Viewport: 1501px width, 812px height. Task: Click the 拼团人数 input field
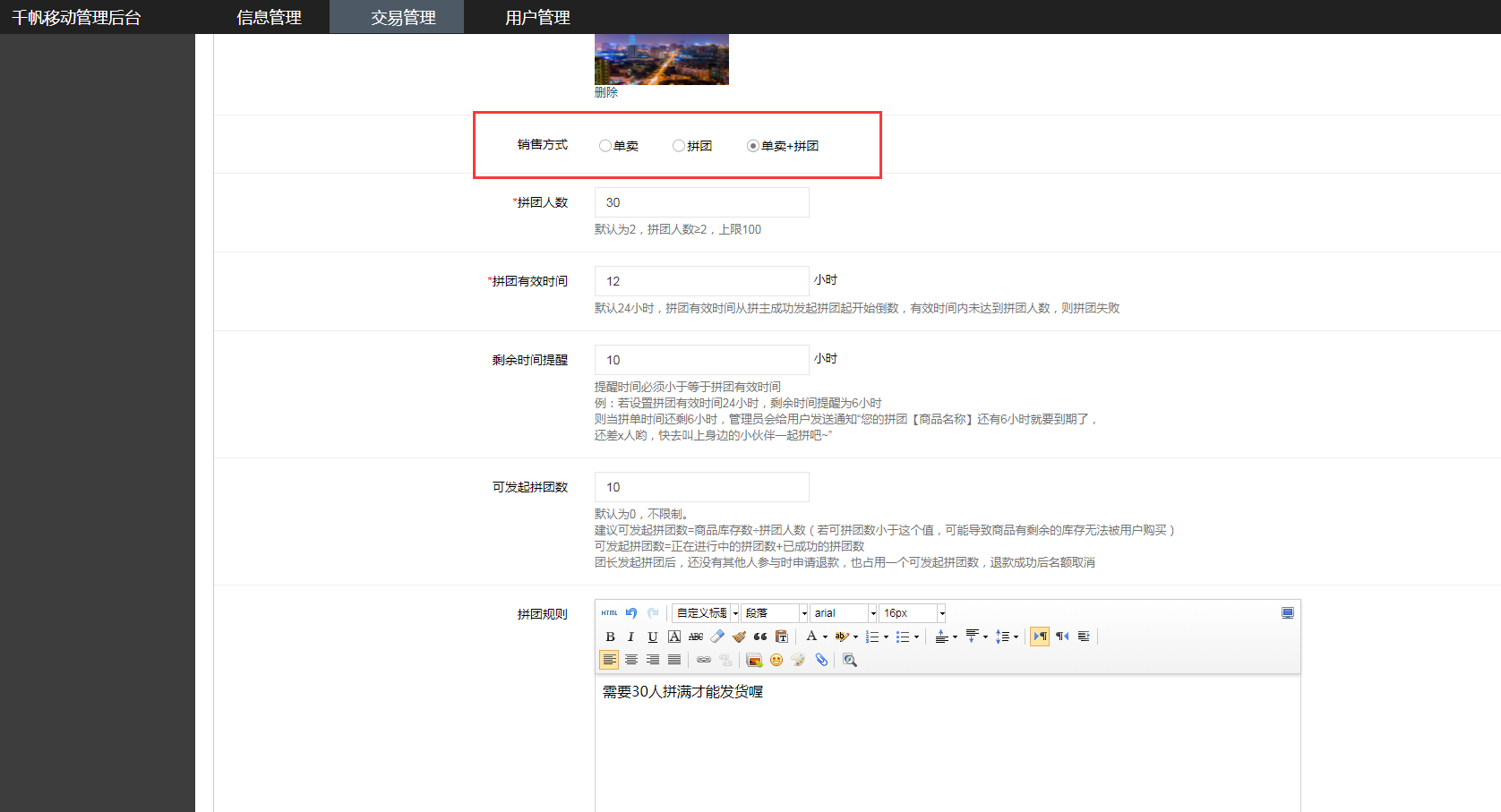(x=702, y=202)
